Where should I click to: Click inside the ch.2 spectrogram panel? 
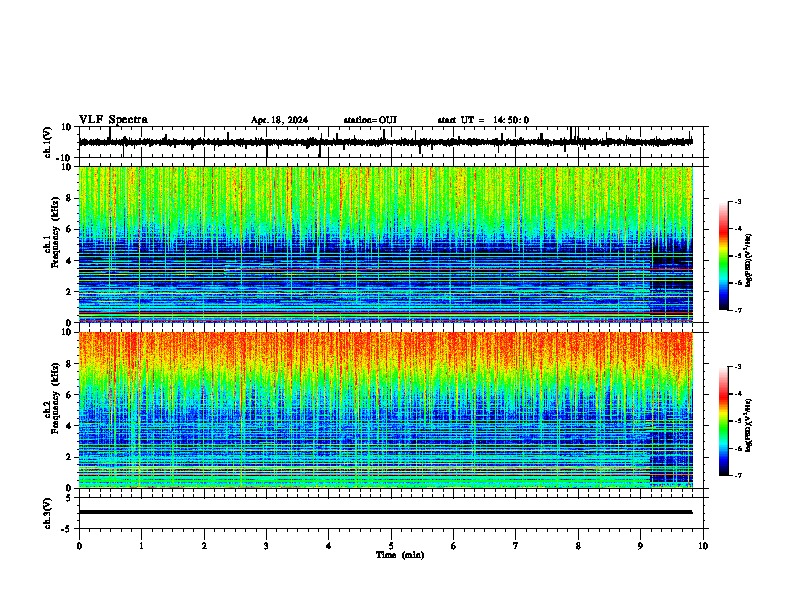(385, 410)
